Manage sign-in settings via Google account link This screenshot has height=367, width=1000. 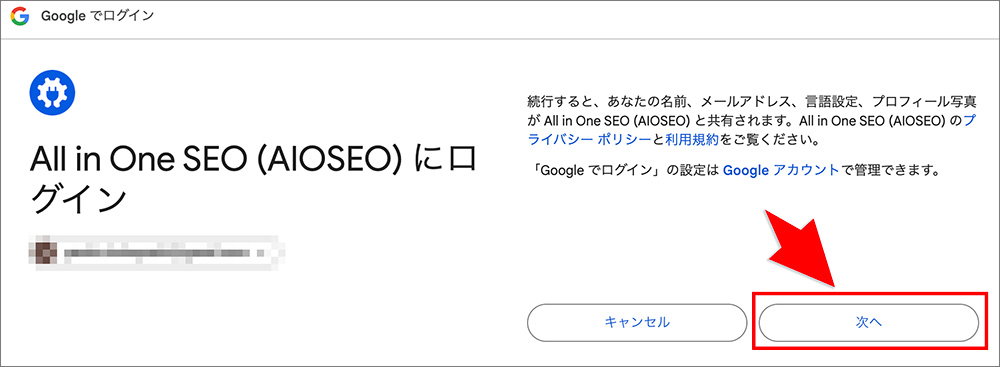(x=781, y=170)
